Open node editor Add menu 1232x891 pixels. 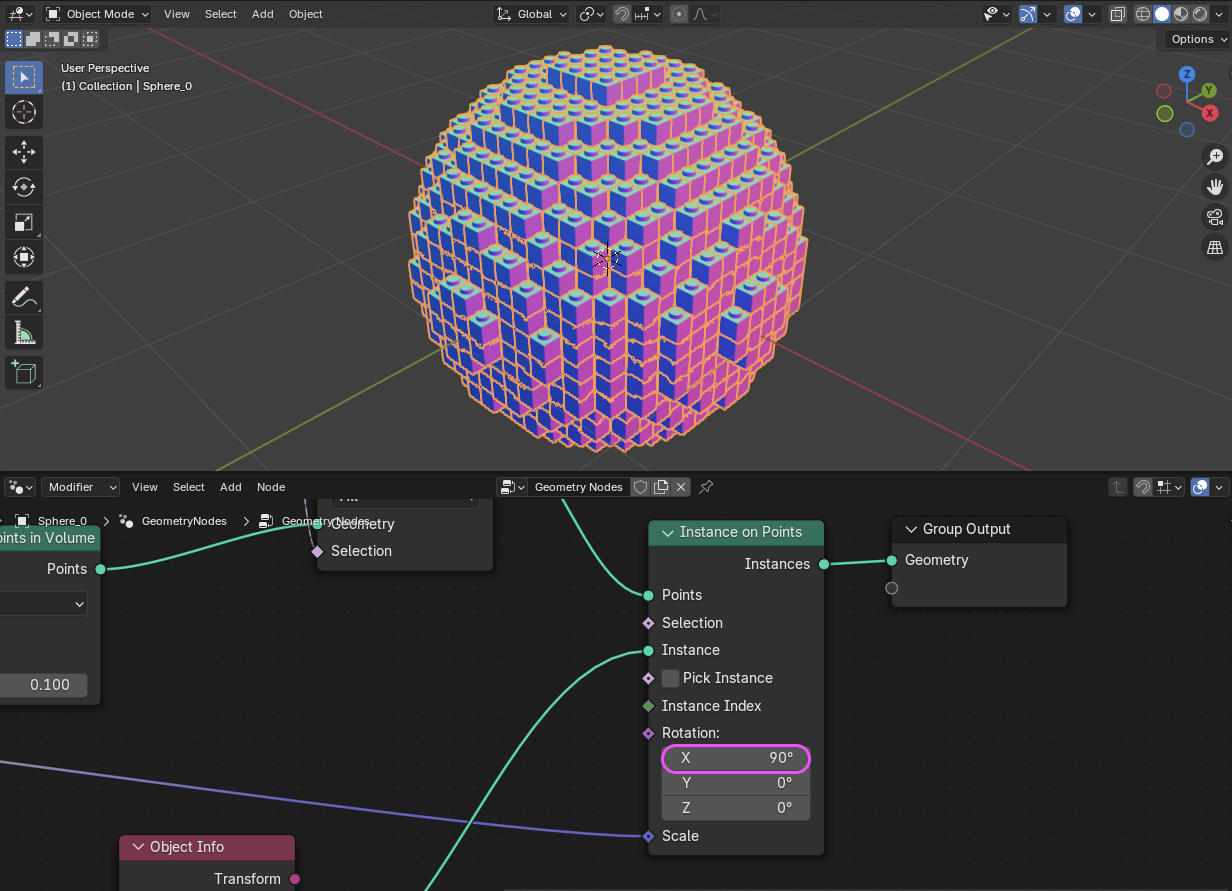[x=231, y=487]
